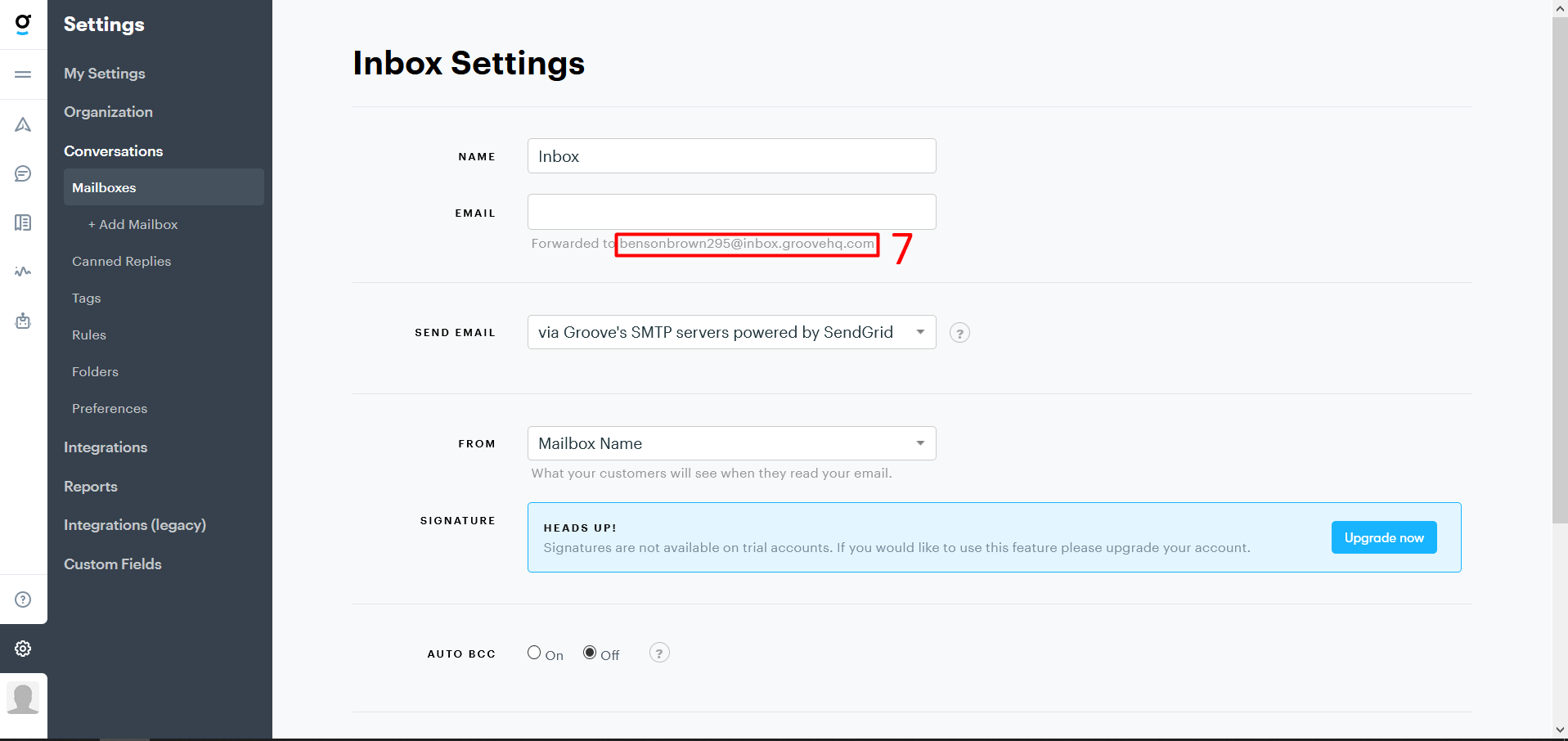
Task: Click the Upgrade now button
Action: [x=1383, y=537]
